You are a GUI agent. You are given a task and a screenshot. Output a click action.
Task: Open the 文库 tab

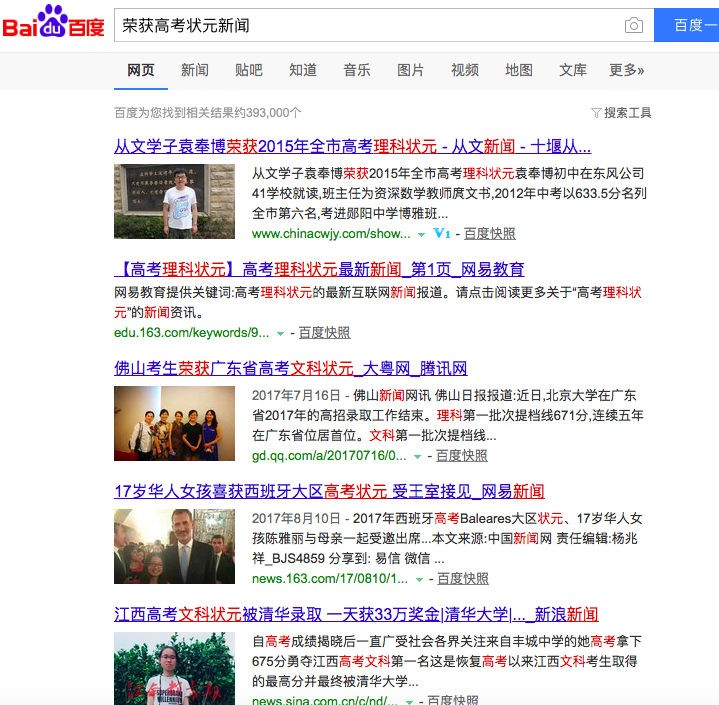[x=573, y=70]
